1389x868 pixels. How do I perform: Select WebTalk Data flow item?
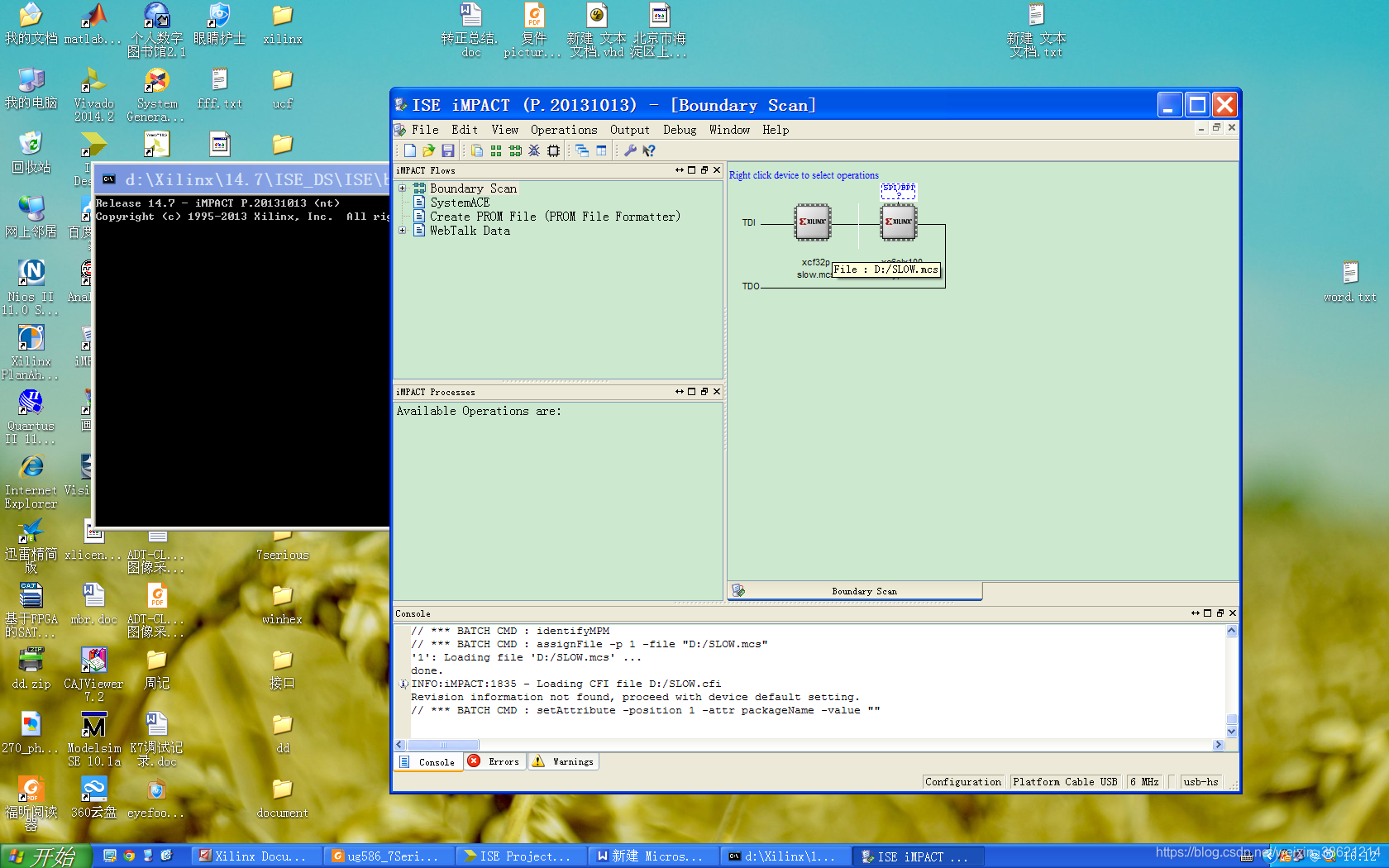(x=470, y=231)
